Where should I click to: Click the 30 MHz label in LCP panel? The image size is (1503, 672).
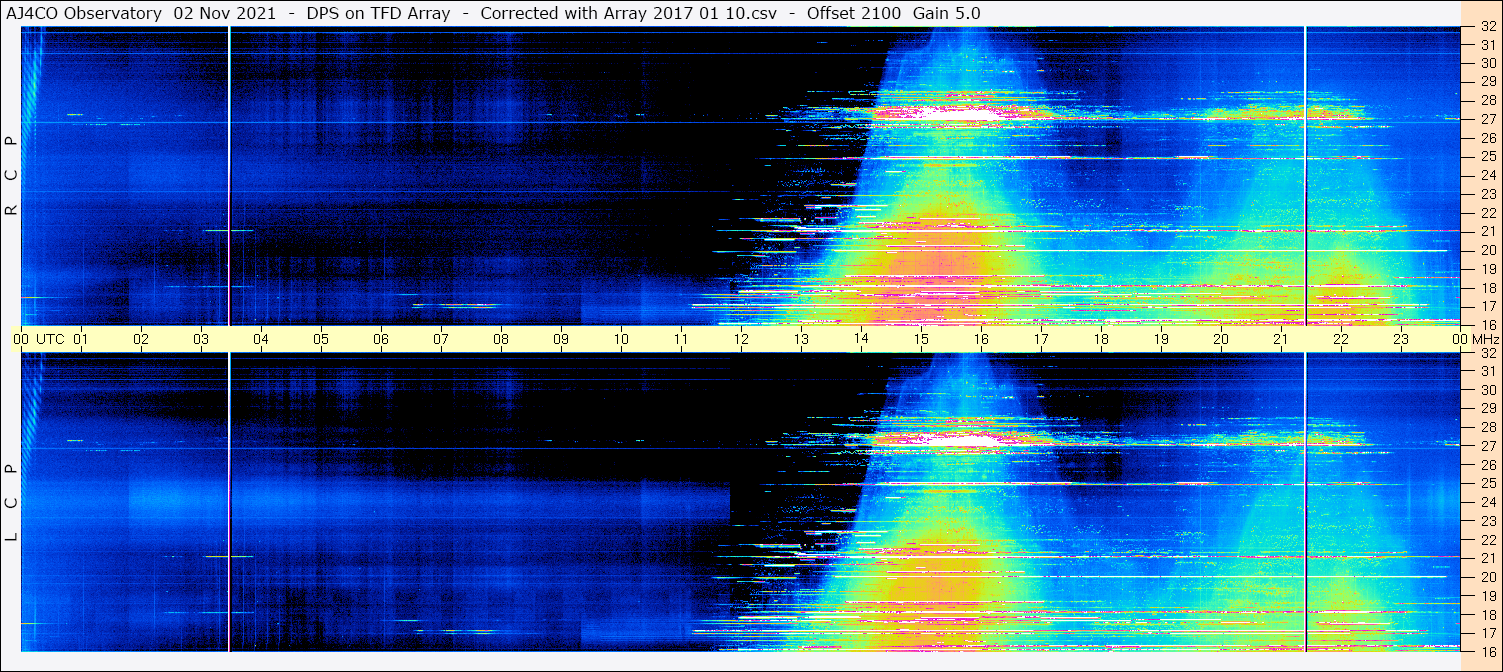tap(1487, 390)
